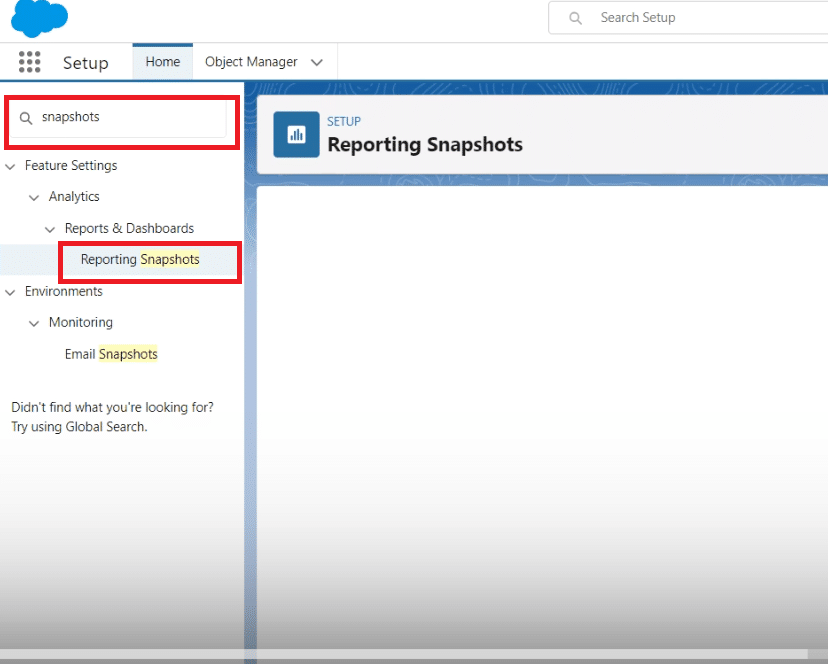Image resolution: width=830 pixels, height=664 pixels.
Task: Open Email Snapshots link
Action: (111, 354)
